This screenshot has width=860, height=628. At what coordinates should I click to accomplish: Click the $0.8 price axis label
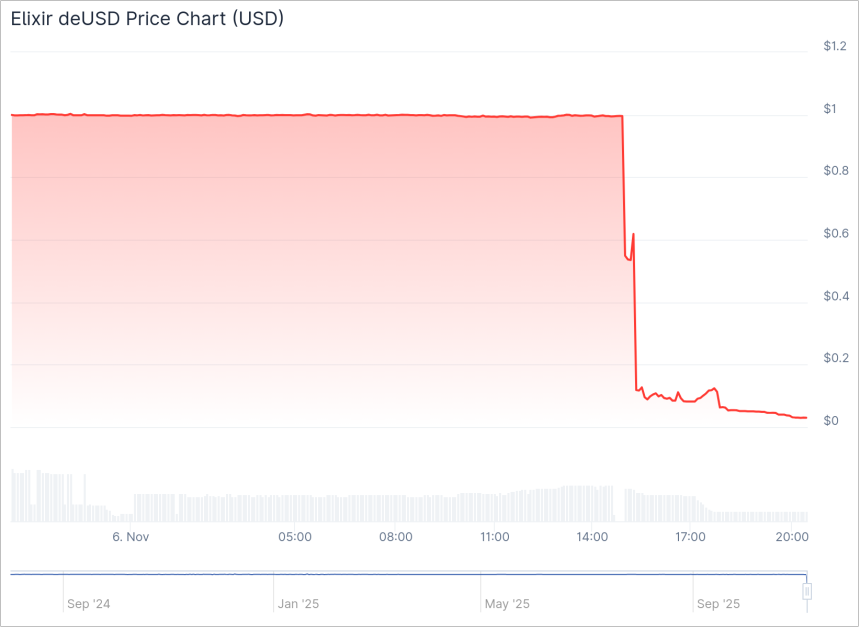[x=835, y=171]
